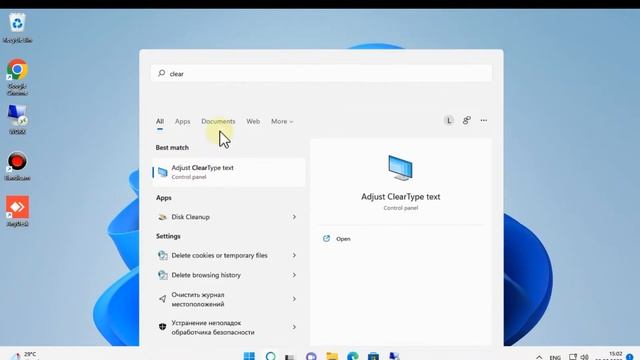640x360 pixels.
Task: Select 'Delete cookies or temporary files' setting
Action: 229,255
